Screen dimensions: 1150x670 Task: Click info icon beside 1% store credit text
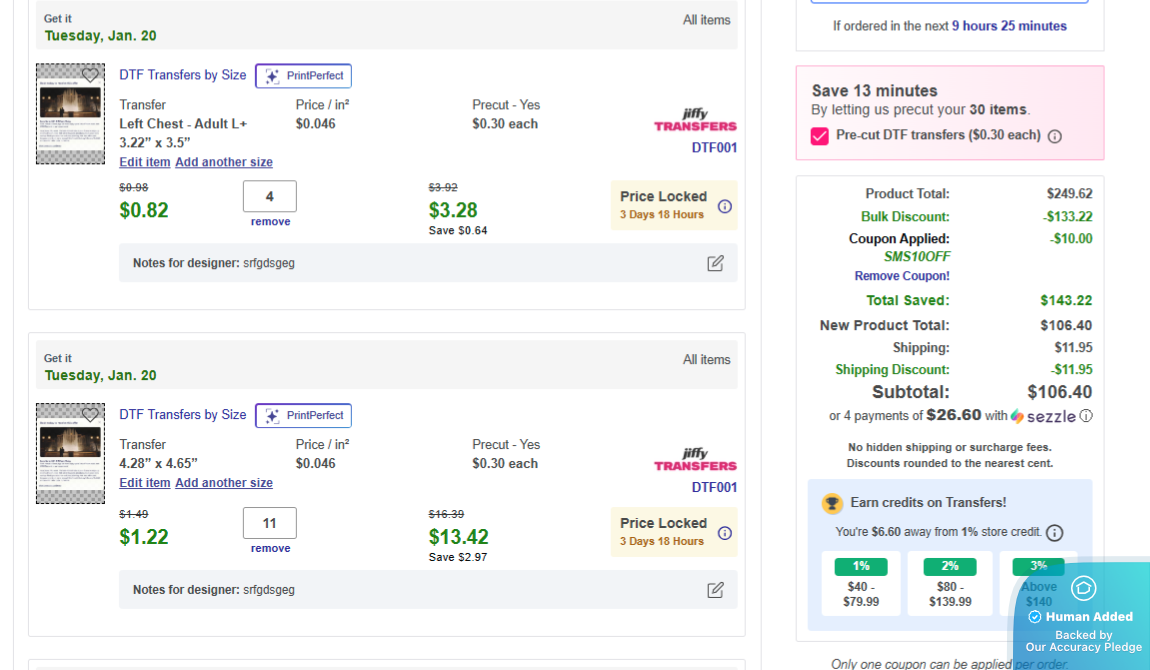coord(1054,533)
